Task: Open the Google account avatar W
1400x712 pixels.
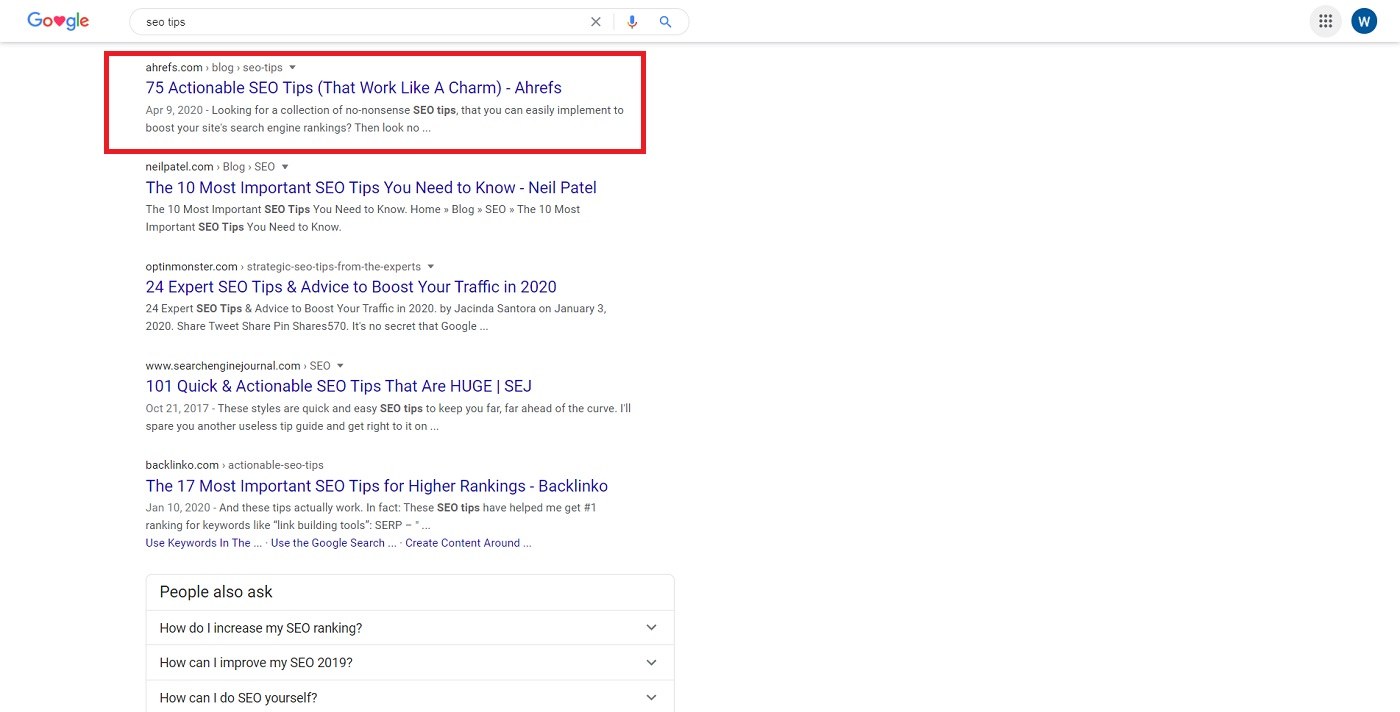Action: tap(1364, 21)
